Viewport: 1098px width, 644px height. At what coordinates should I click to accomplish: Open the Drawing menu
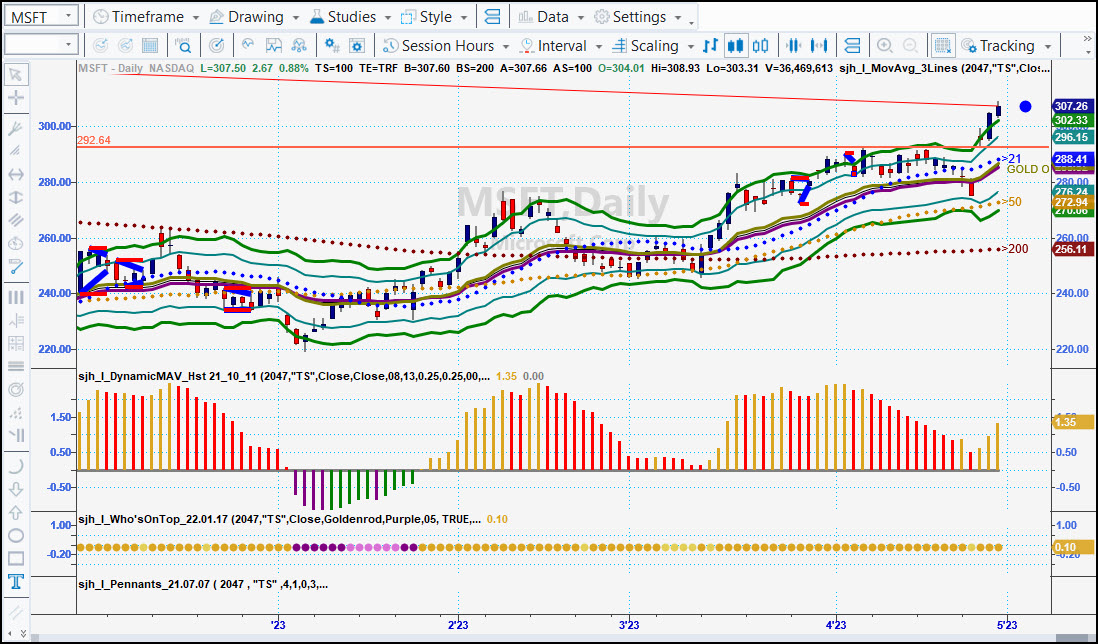coord(255,17)
